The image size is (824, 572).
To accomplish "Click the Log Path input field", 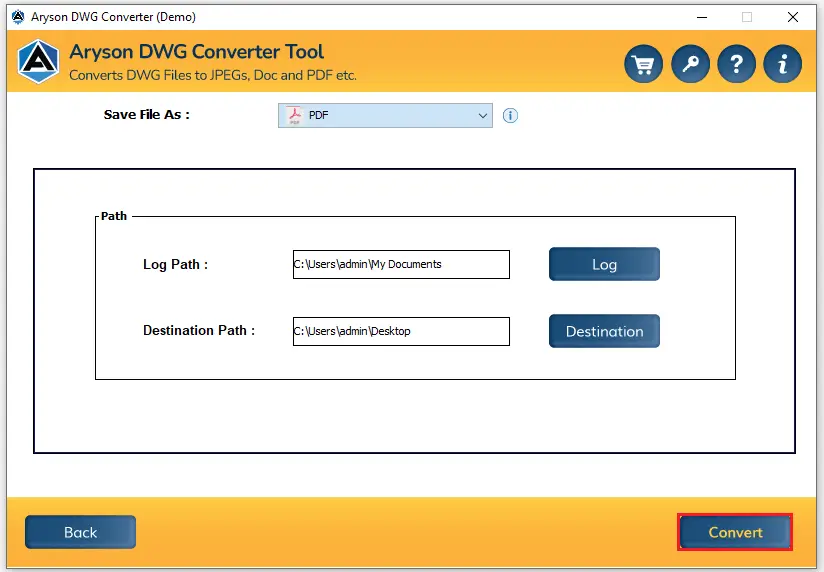I will (x=401, y=264).
